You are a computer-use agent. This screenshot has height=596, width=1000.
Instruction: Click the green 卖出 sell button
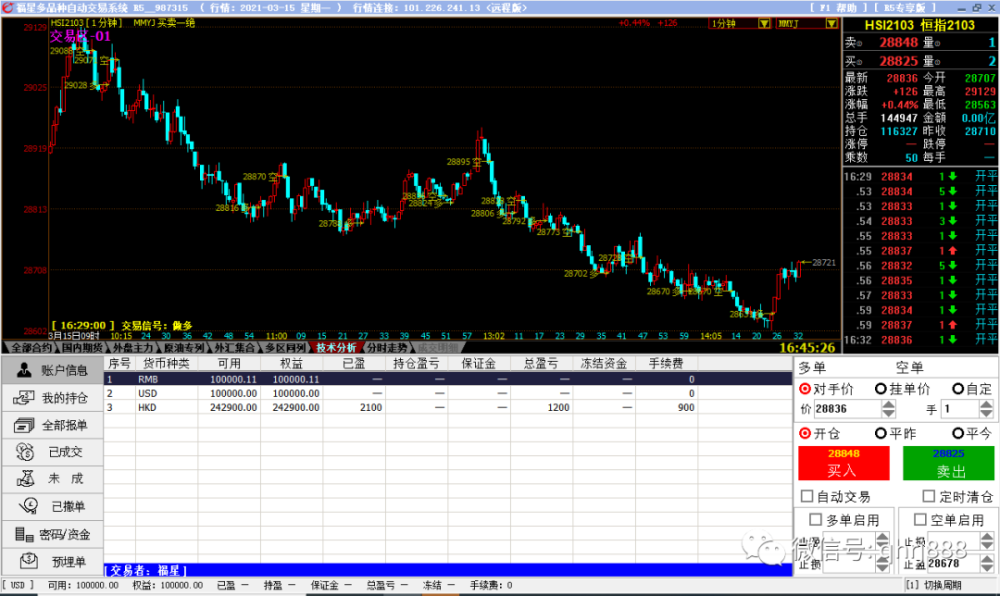coord(948,463)
